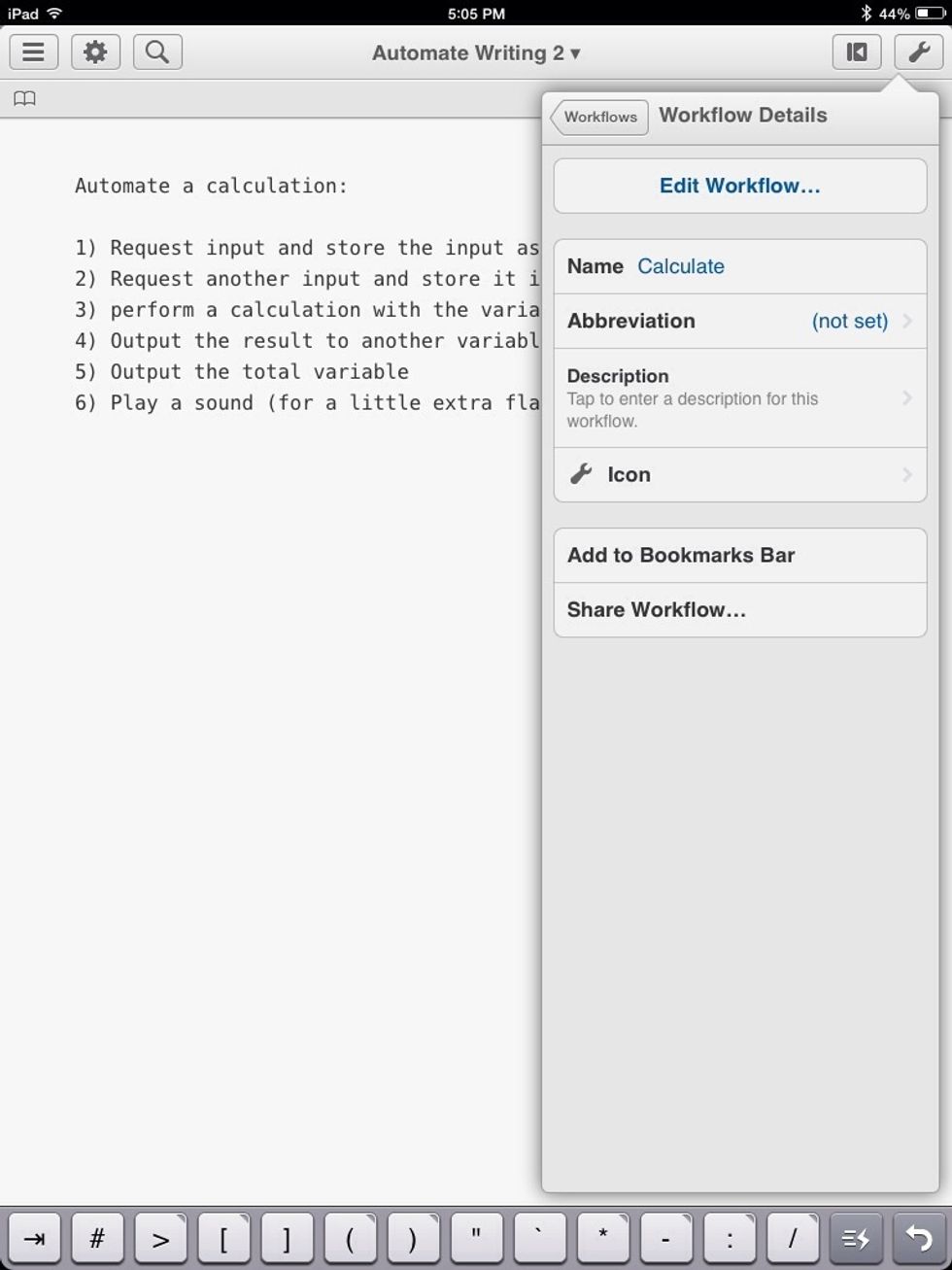The image size is (952, 1270).
Task: Open bookmarks with the book icon
Action: pyautogui.click(x=24, y=97)
